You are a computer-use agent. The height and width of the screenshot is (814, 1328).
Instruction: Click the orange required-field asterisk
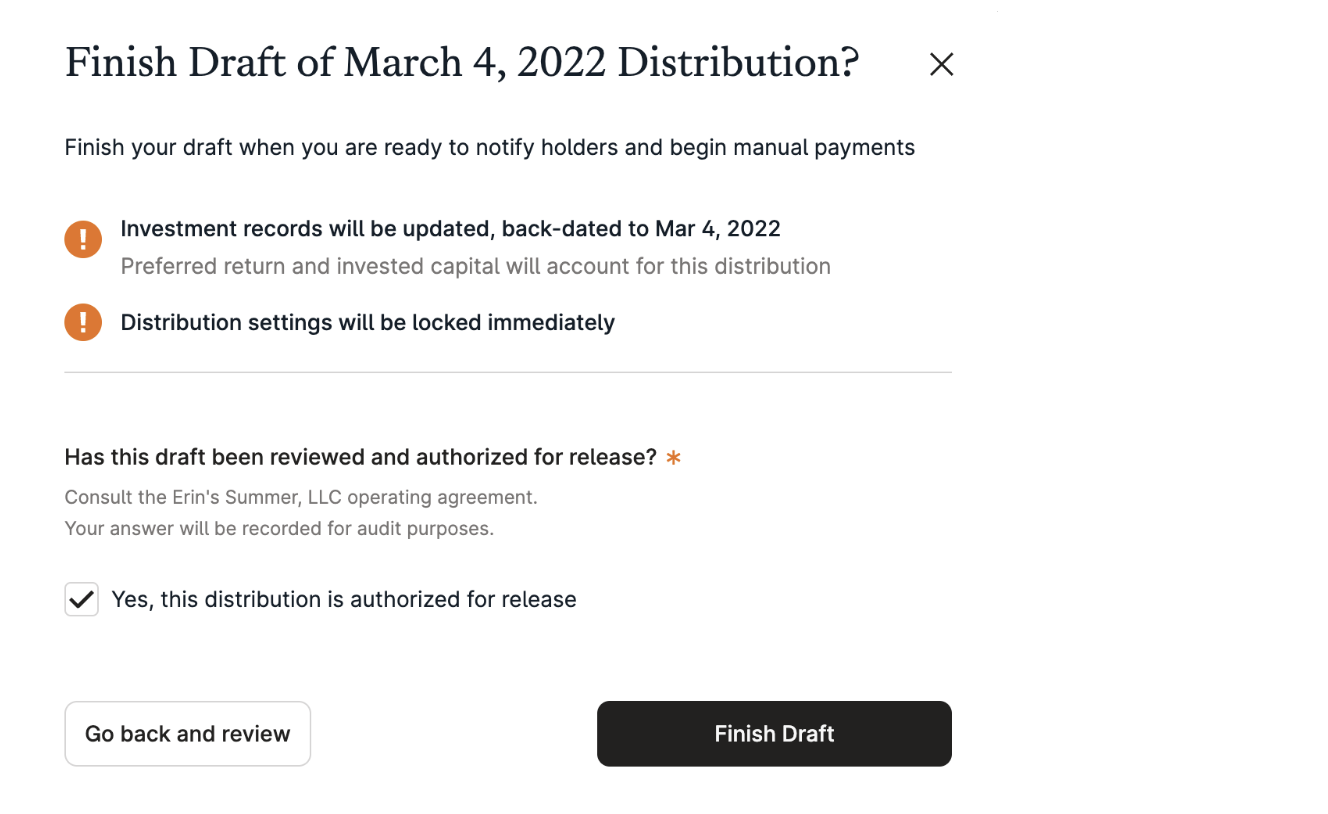click(674, 458)
